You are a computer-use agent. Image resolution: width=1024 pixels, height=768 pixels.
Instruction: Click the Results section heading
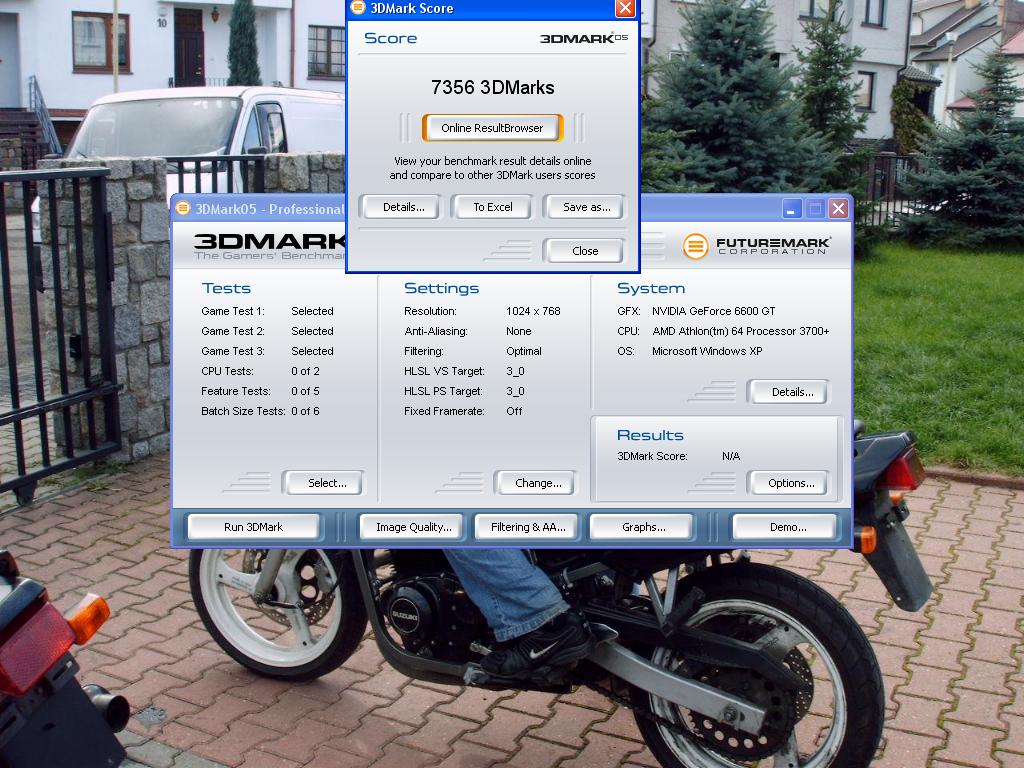point(650,435)
